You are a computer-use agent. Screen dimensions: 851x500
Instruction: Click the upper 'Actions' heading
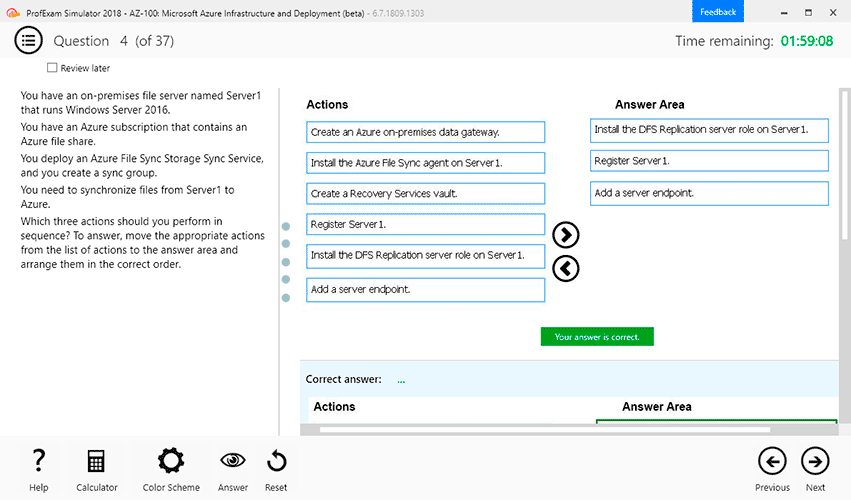click(x=327, y=104)
